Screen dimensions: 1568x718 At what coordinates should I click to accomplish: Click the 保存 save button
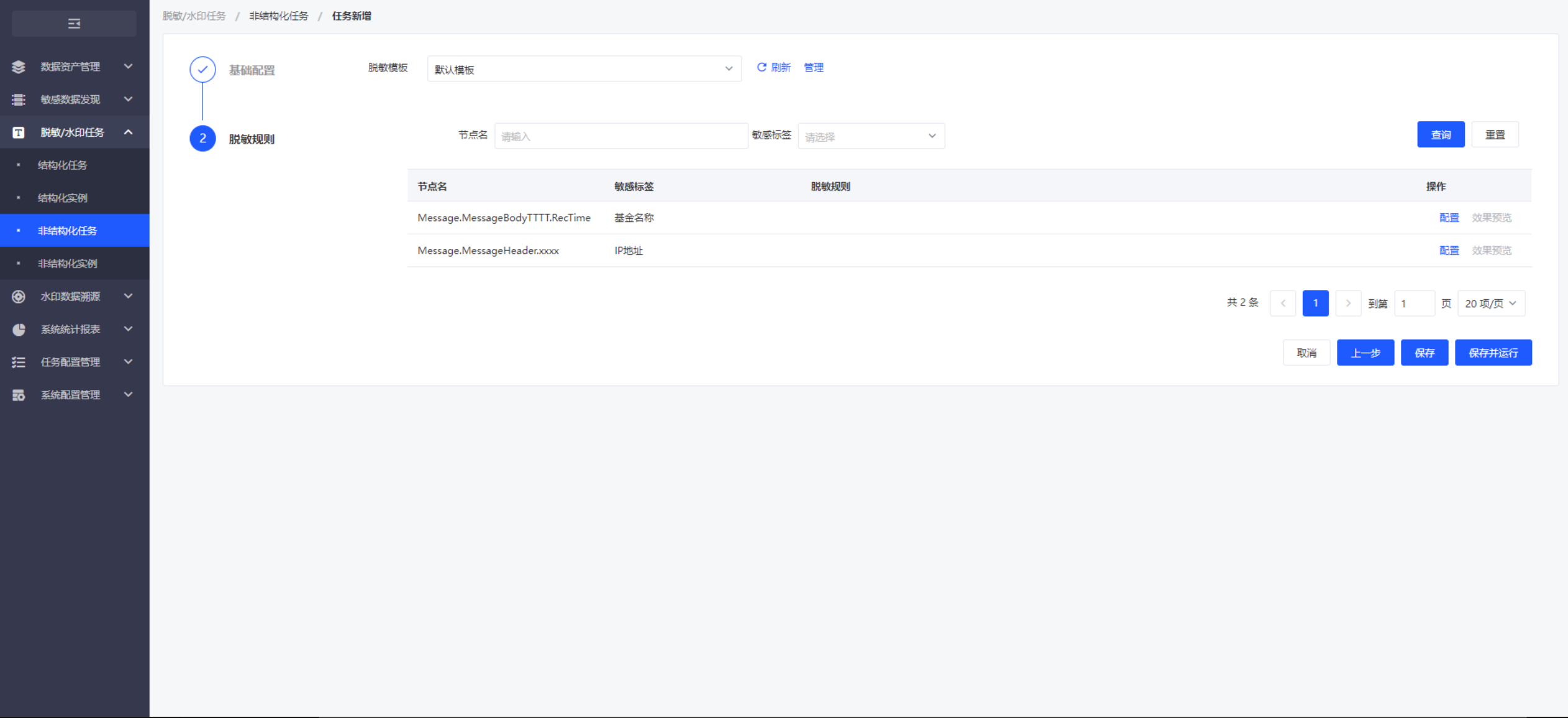[x=1425, y=353]
